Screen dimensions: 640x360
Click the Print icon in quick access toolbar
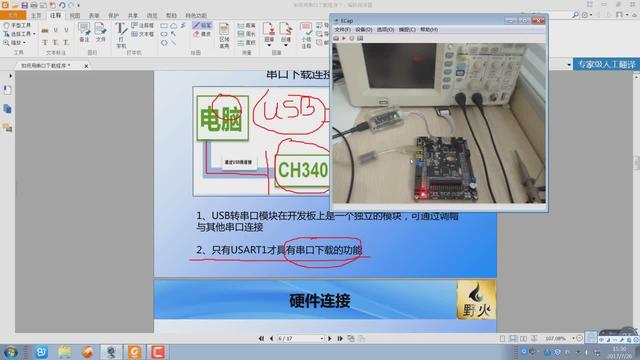(x=34, y=5)
